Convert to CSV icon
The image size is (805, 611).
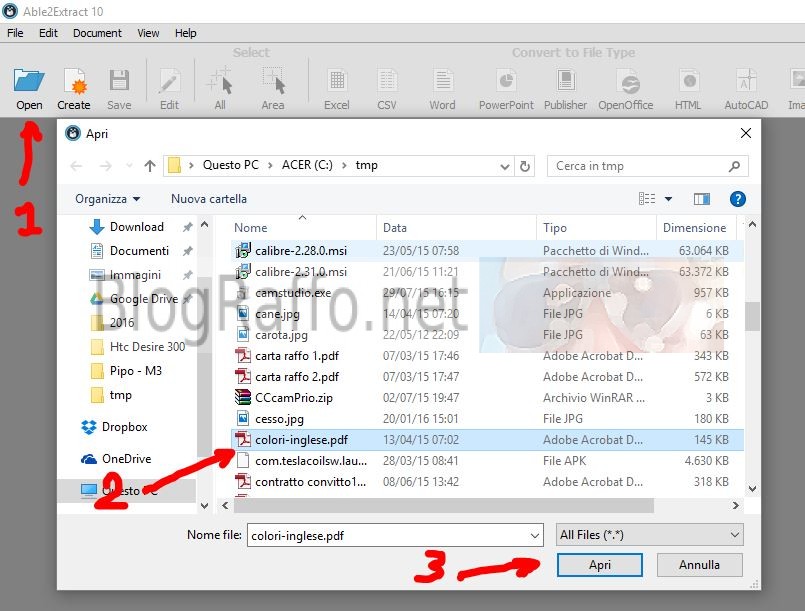[x=387, y=81]
